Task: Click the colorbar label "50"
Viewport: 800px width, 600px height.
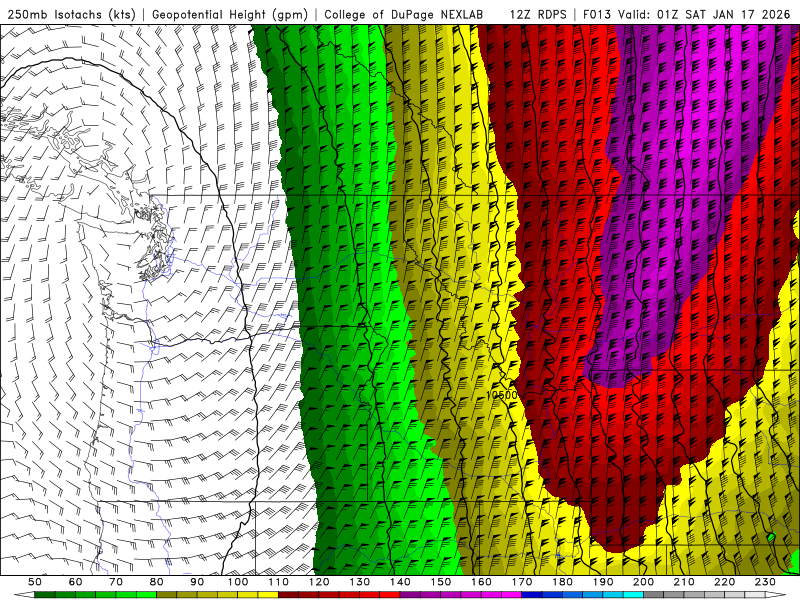Action: pos(35,582)
